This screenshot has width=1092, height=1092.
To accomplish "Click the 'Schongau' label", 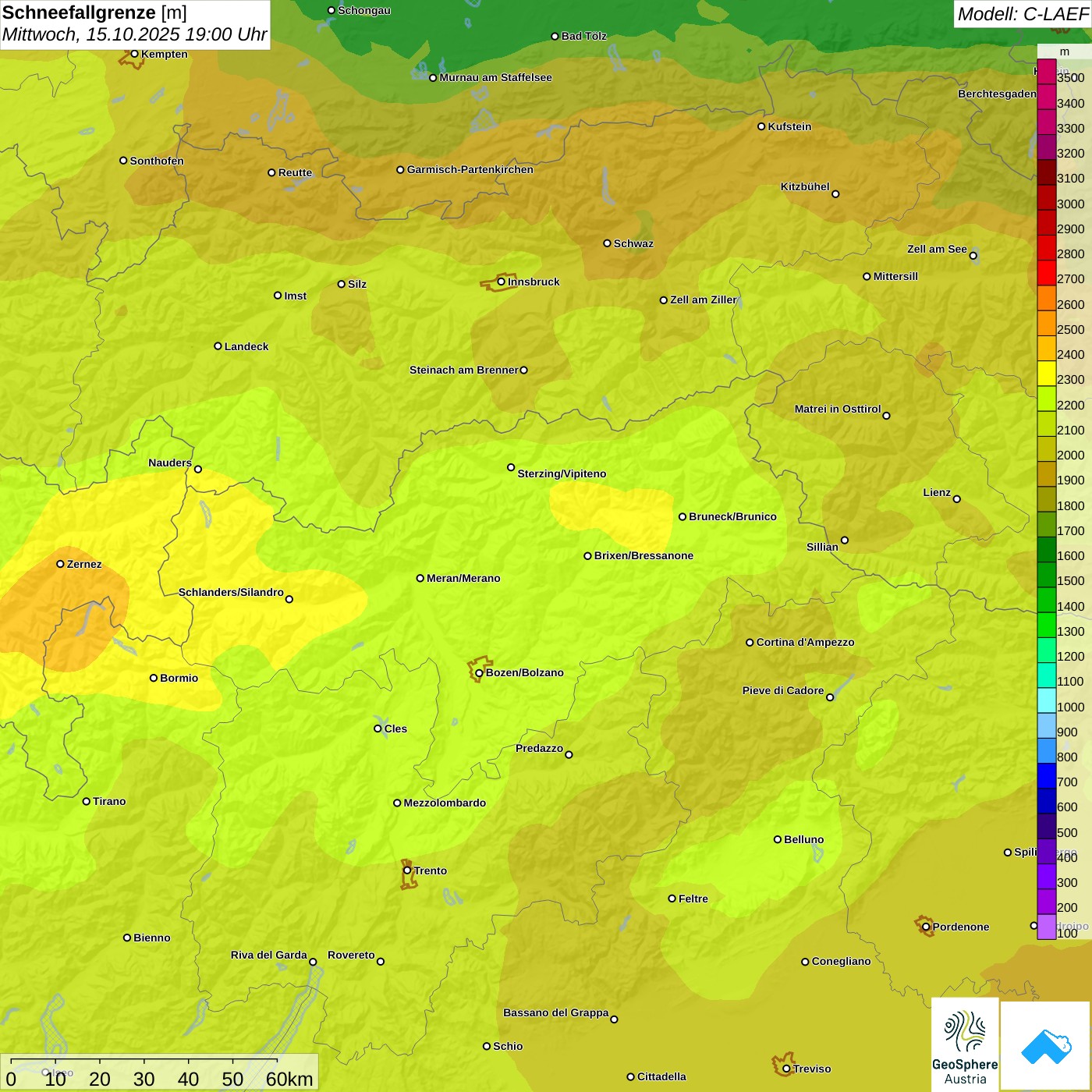I will (364, 10).
